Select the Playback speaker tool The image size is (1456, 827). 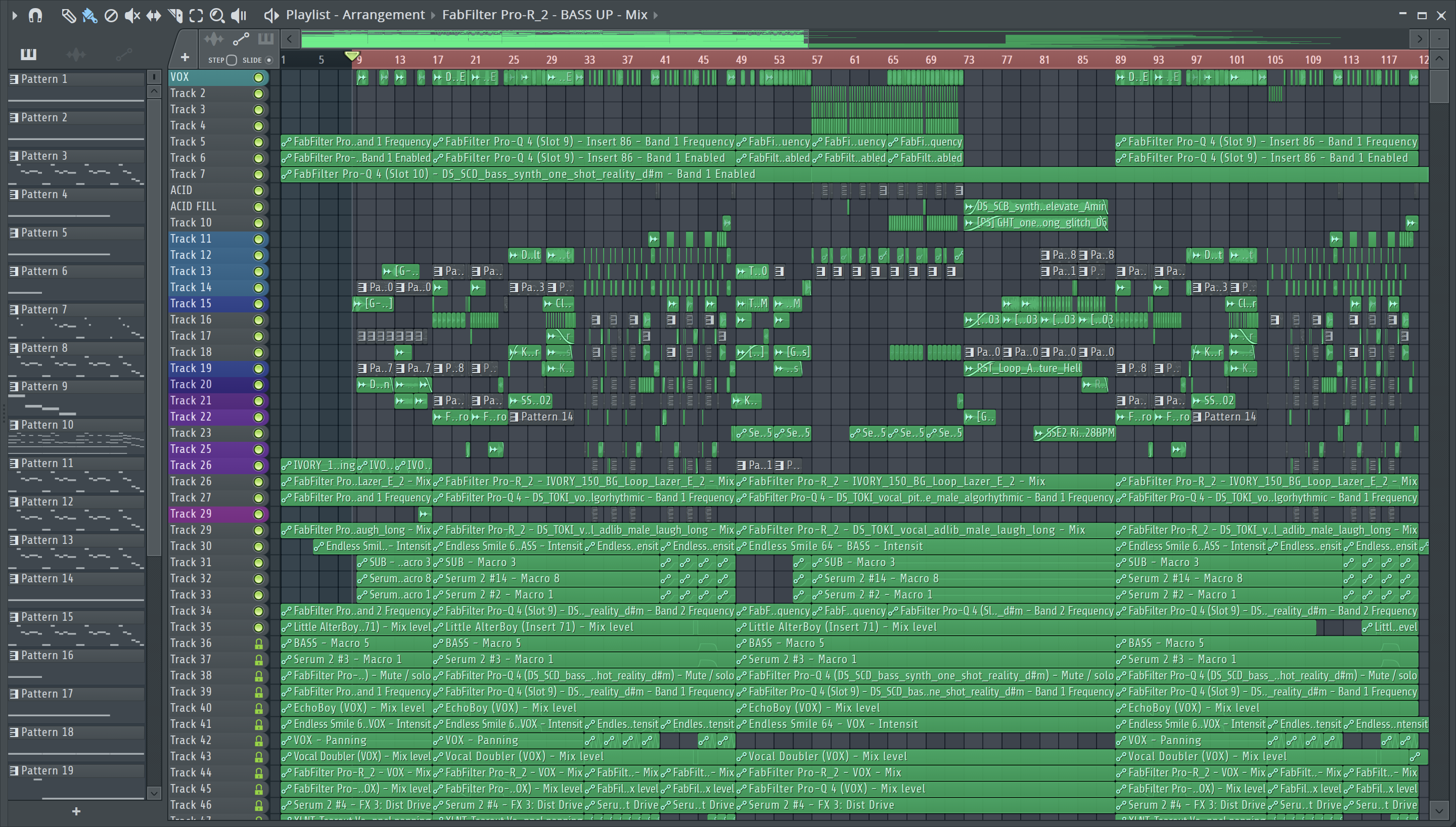[239, 15]
